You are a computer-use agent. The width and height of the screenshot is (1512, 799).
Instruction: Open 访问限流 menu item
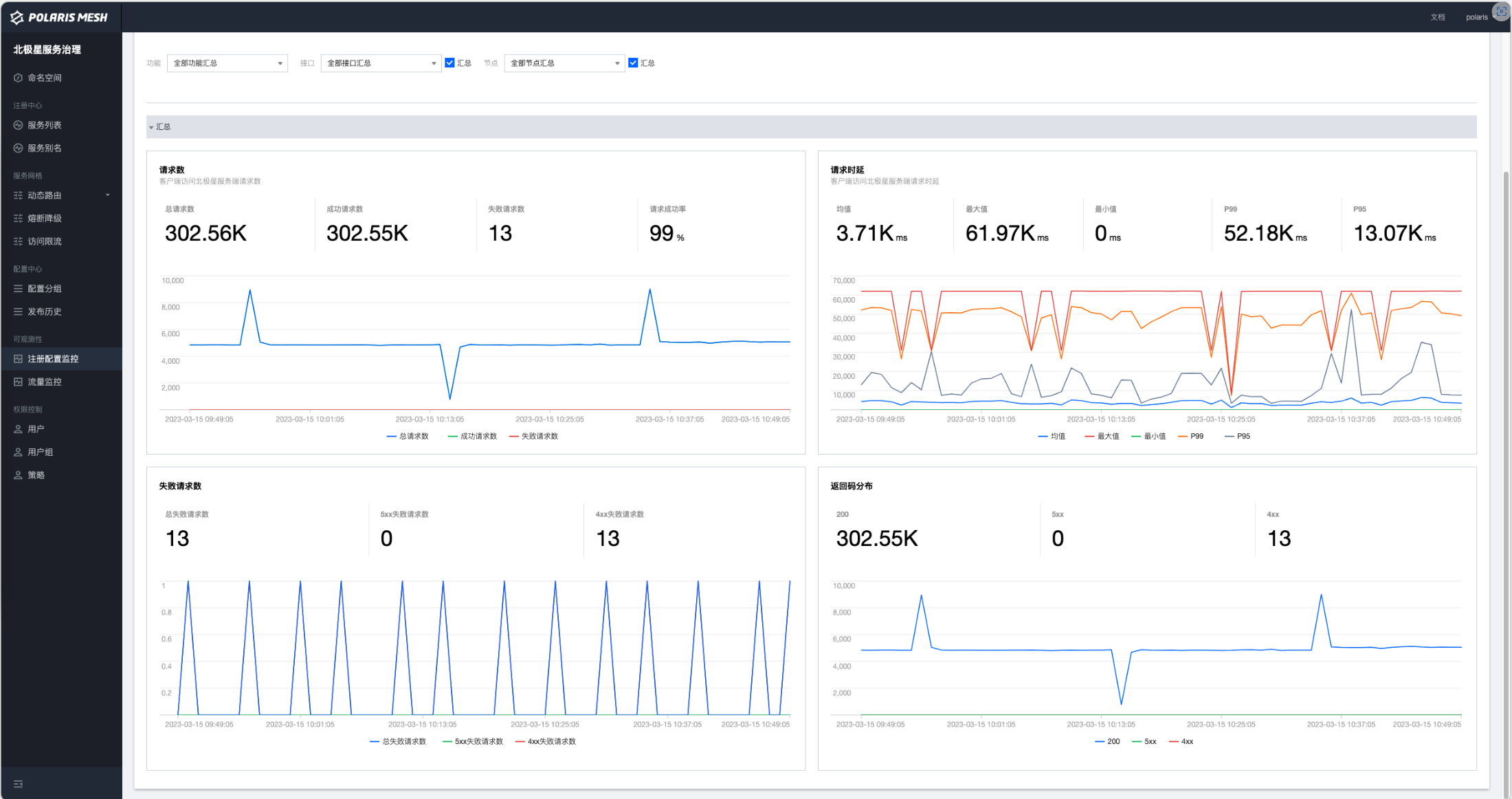click(45, 241)
